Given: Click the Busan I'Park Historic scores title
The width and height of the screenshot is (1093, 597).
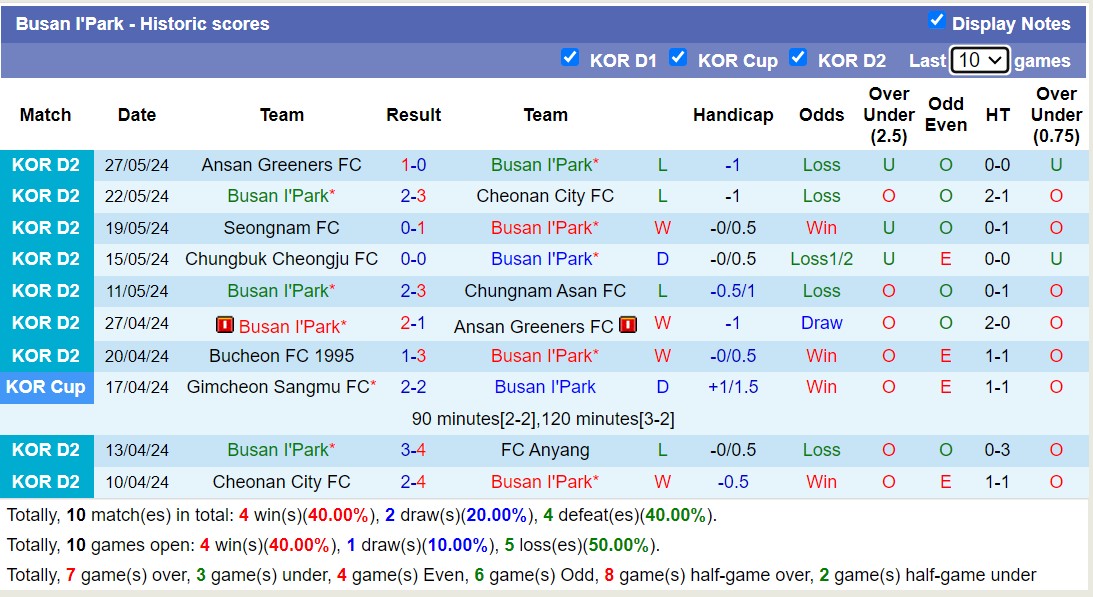Looking at the screenshot, I should (141, 24).
